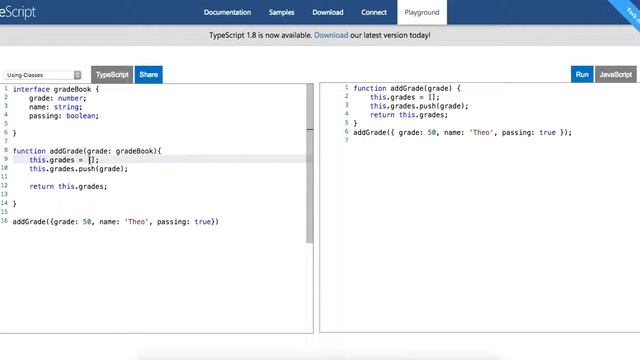Image resolution: width=640 pixels, height=360 pixels.
Task: Click 'function addGrade(grade) {' in JavaScript output
Action: 407,88
